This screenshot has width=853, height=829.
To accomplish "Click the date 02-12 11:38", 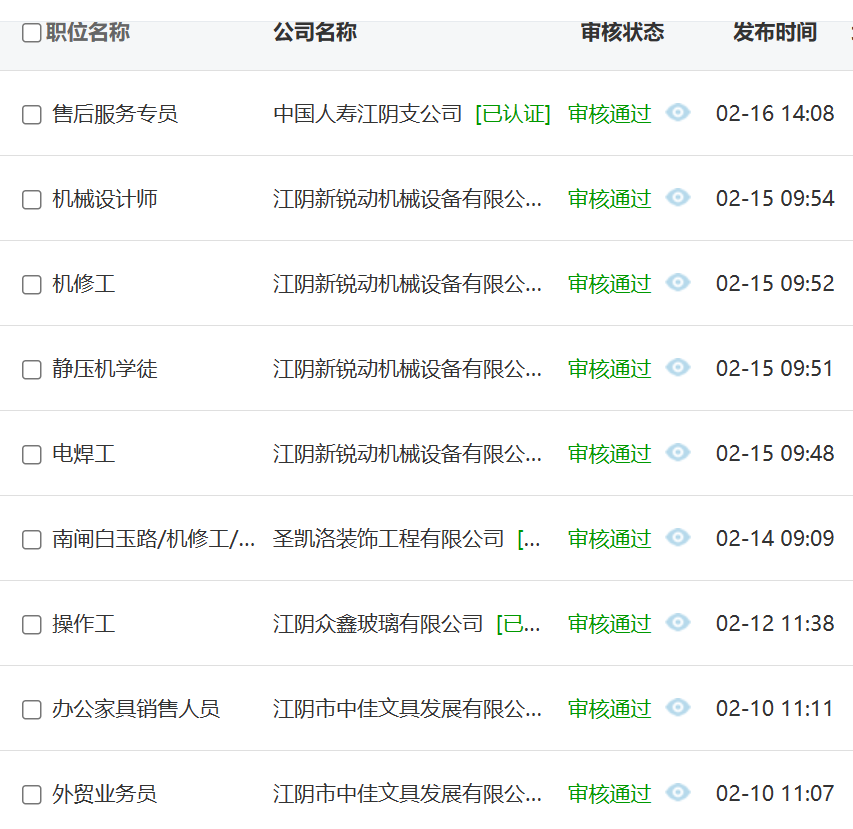I will coord(775,623).
